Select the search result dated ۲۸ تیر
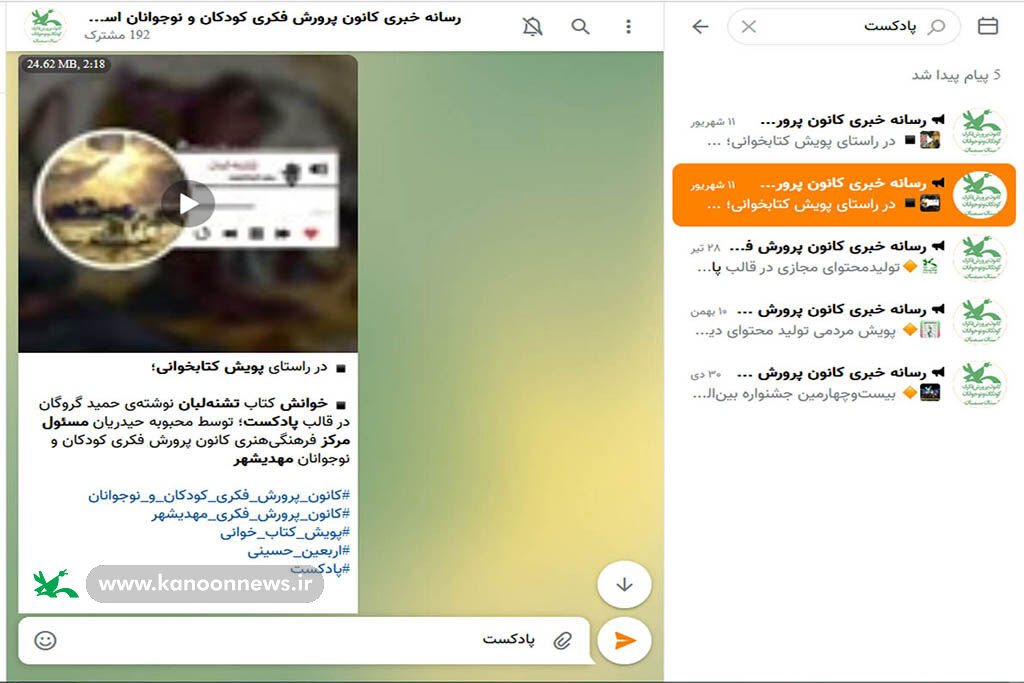This screenshot has width=1024, height=683. pos(845,257)
